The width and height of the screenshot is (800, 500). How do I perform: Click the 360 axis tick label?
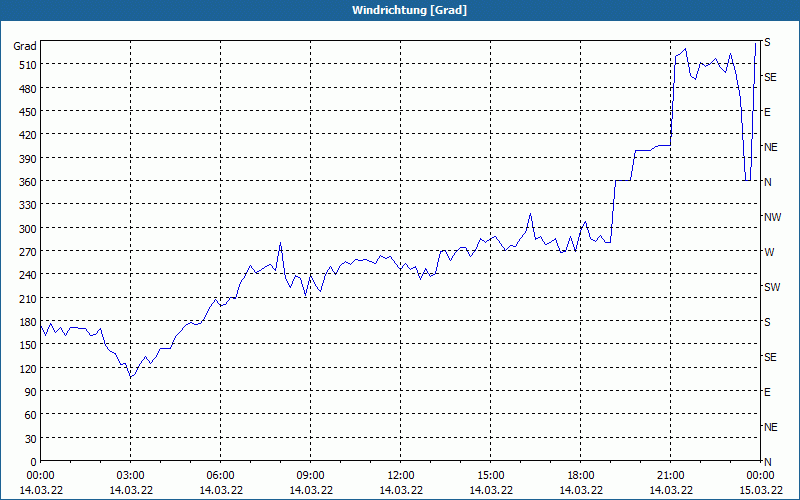[x=28, y=182]
